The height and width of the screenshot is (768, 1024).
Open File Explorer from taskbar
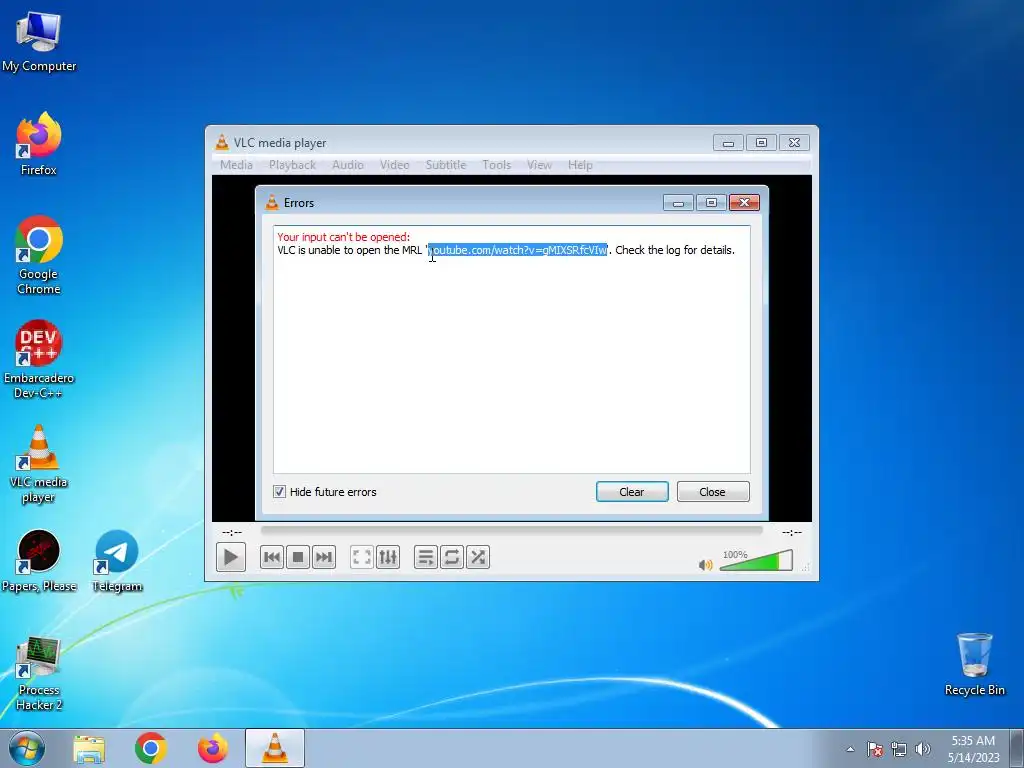89,748
